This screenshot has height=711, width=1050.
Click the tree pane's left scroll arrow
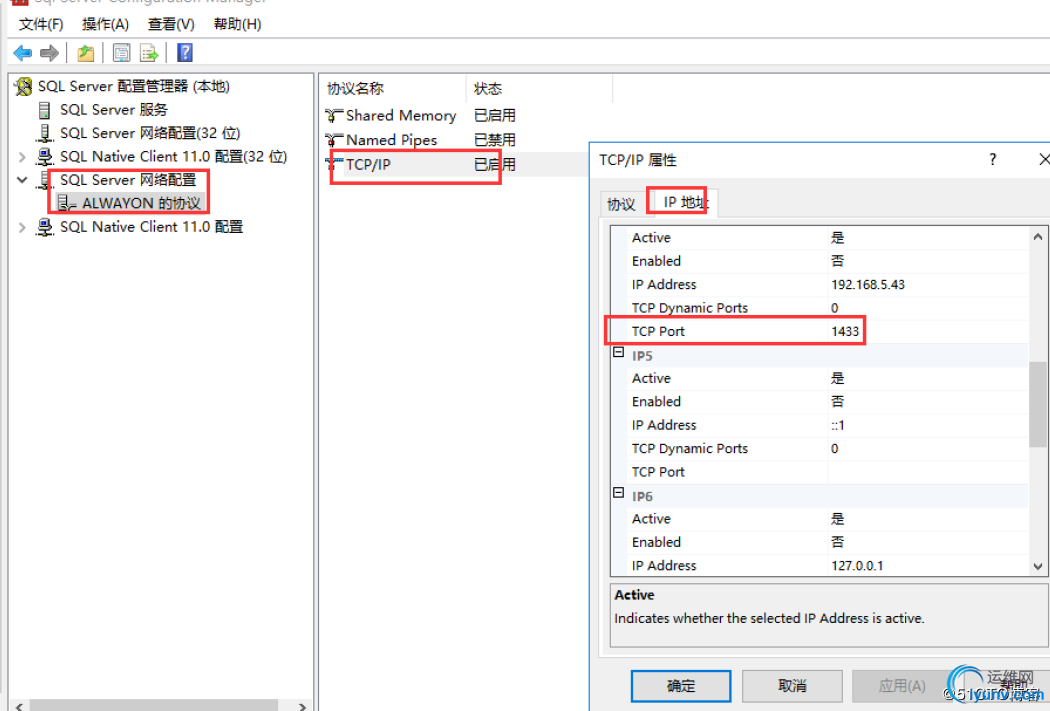pos(19,706)
